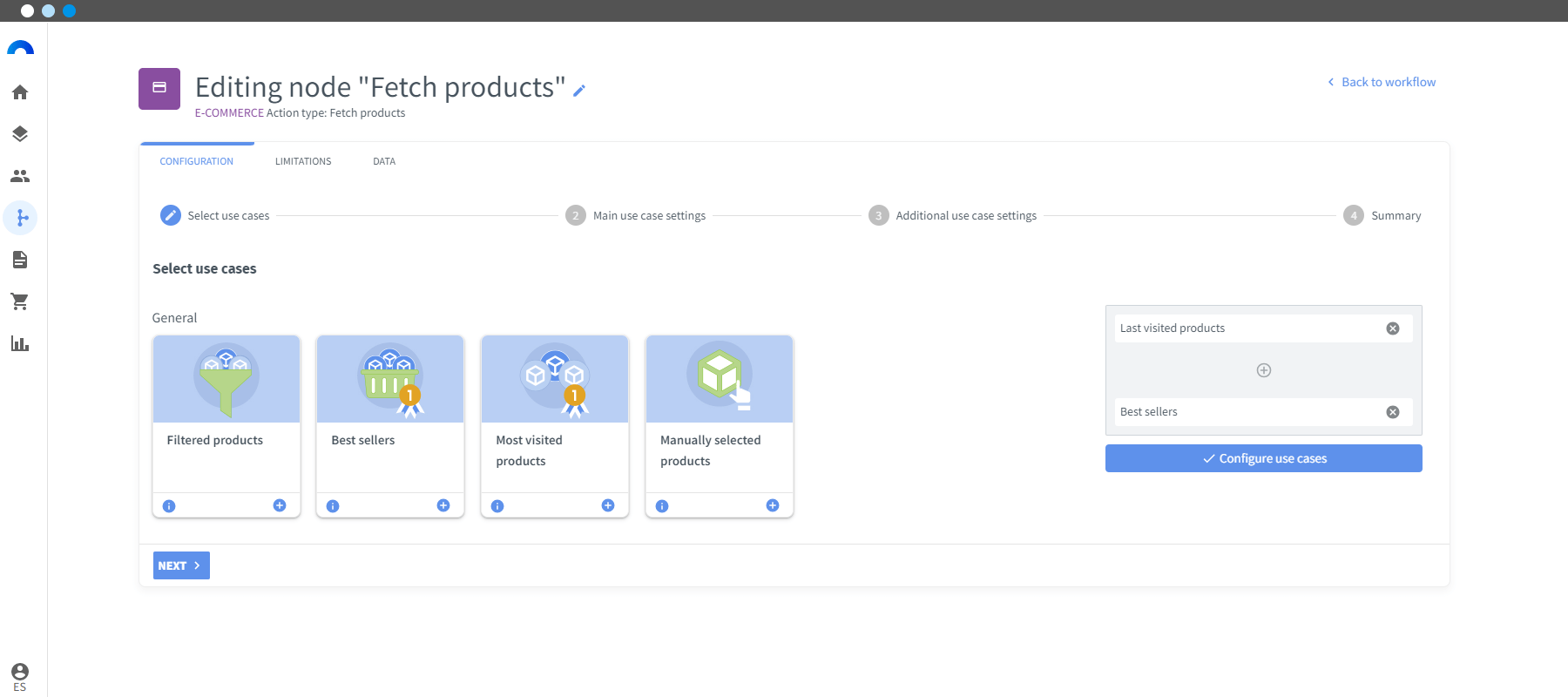
Task: Open the layers sidebar icon
Action: click(x=20, y=134)
